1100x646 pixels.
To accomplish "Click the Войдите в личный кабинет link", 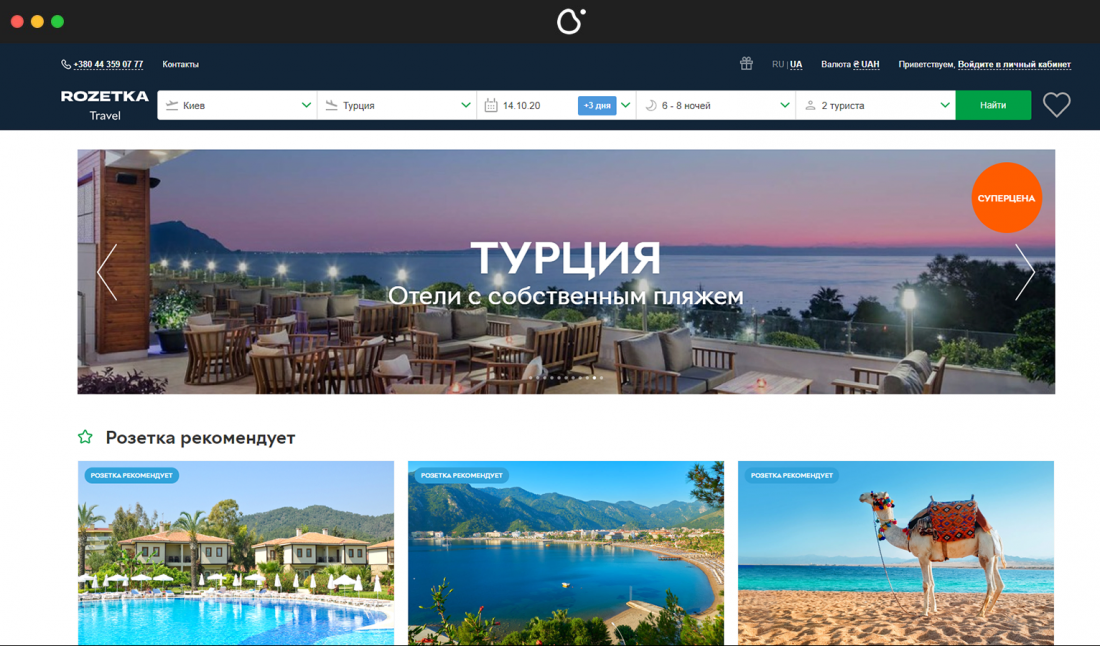I will [x=1014, y=64].
